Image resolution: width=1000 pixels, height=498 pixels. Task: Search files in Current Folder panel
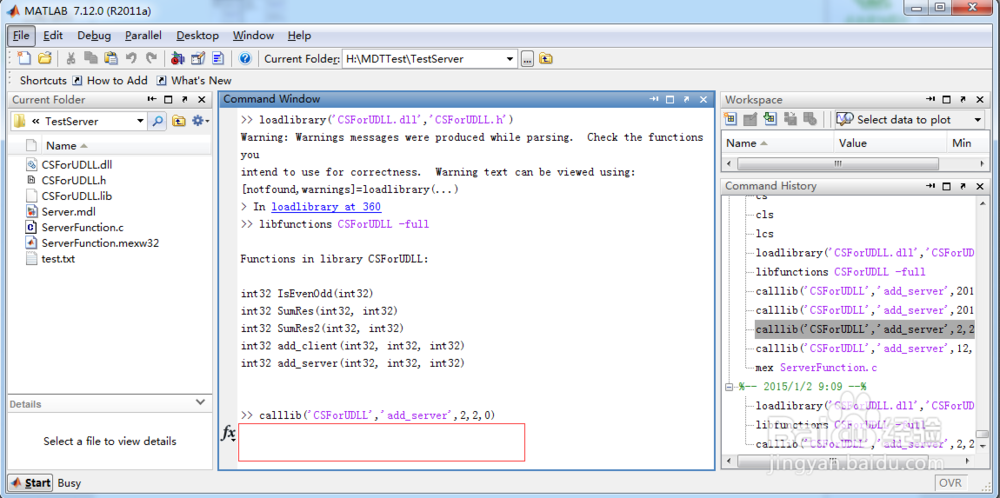pos(157,121)
